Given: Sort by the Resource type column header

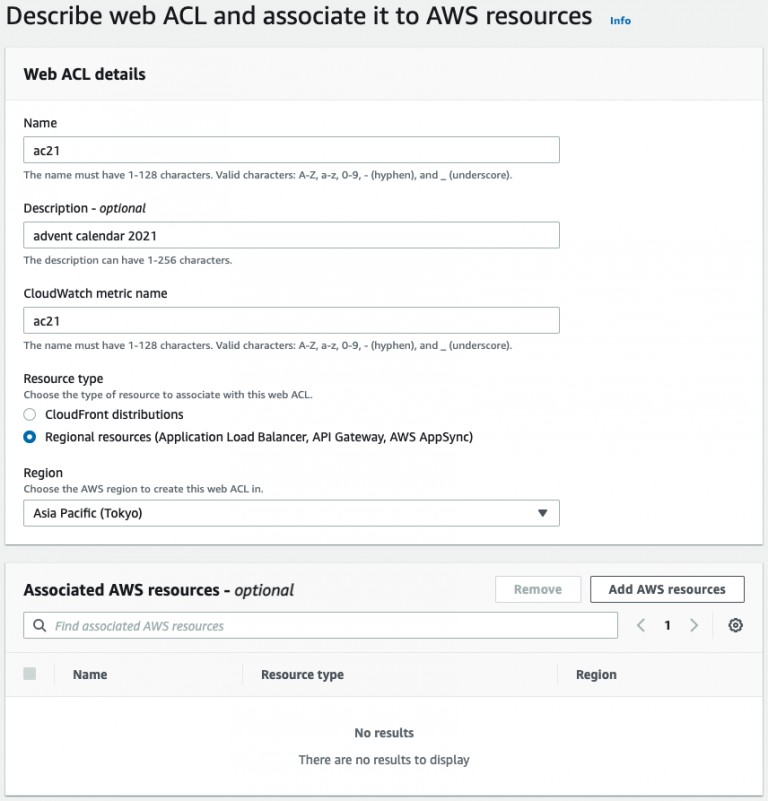Looking at the screenshot, I should (x=302, y=675).
